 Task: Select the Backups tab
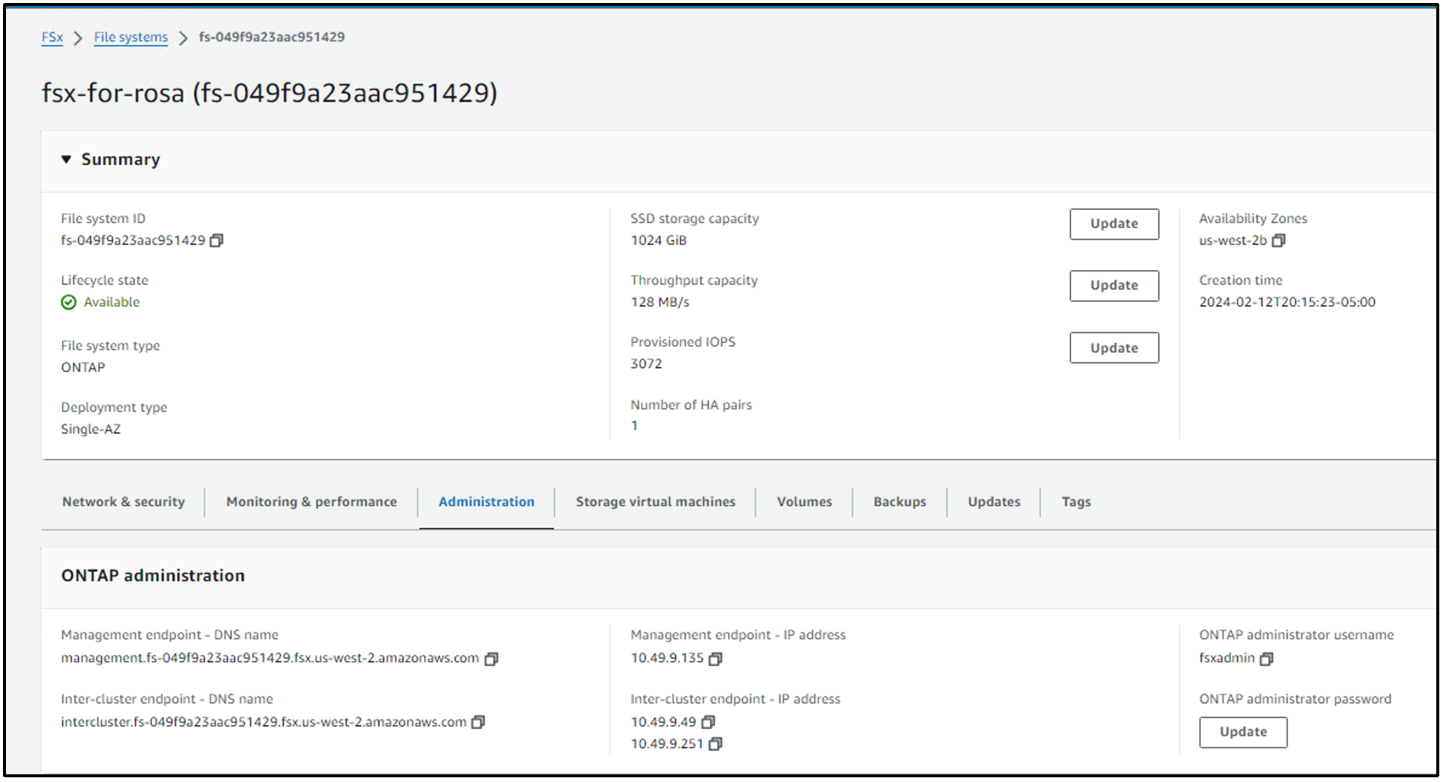pyautogui.click(x=899, y=502)
